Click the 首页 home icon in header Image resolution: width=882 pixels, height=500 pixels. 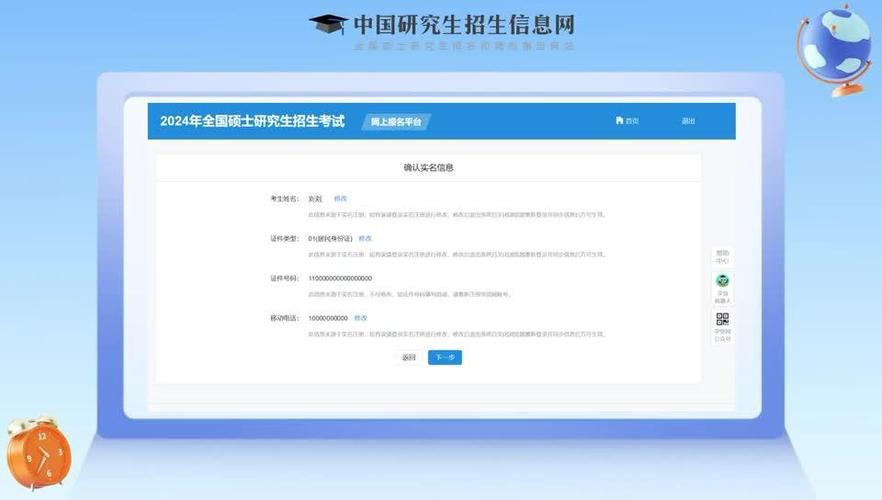pos(619,120)
